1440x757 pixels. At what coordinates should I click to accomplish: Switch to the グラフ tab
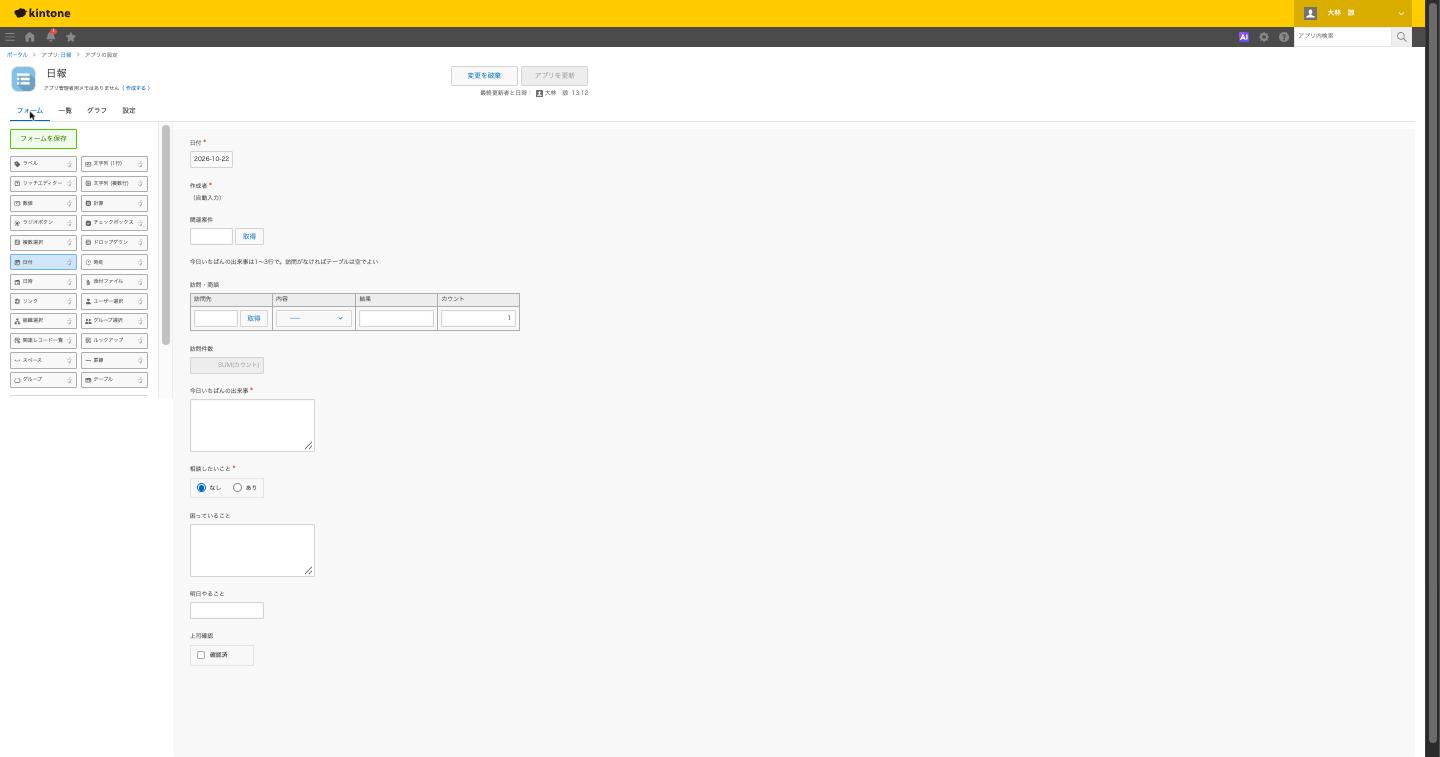tap(97, 111)
